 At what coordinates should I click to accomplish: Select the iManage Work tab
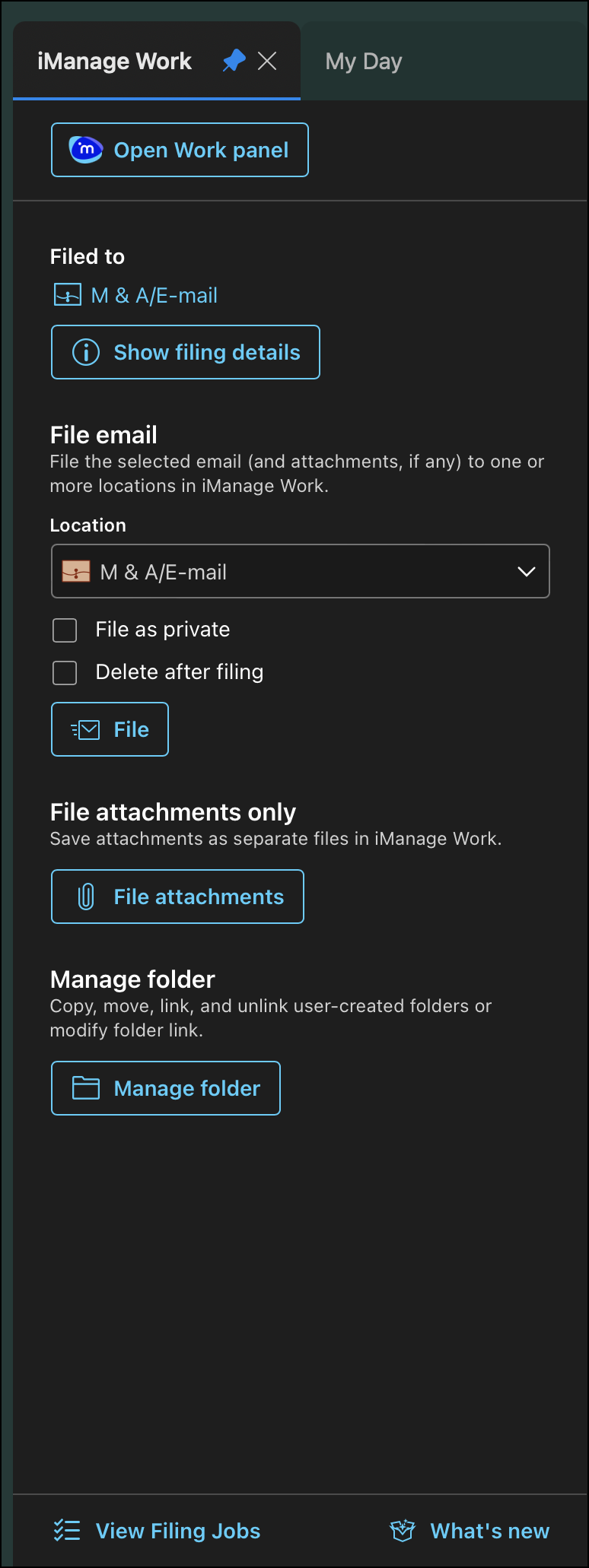click(115, 62)
